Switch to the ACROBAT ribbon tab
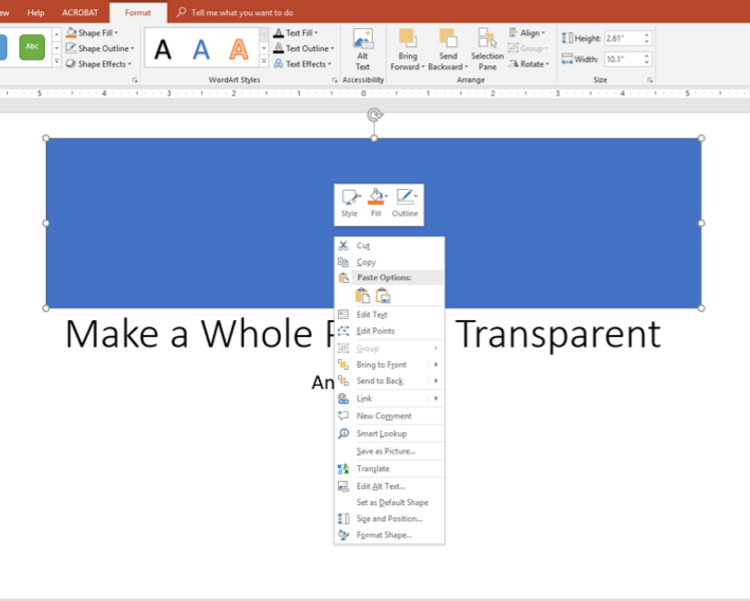The width and height of the screenshot is (750, 601). click(x=80, y=12)
